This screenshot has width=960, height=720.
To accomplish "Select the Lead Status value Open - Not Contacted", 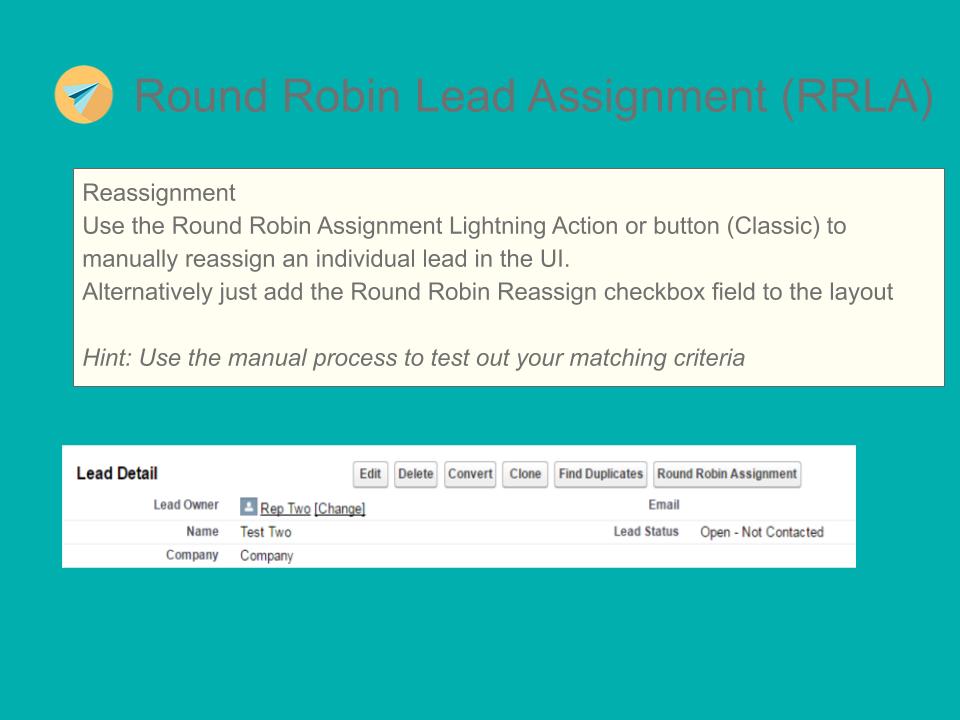I will tap(761, 532).
